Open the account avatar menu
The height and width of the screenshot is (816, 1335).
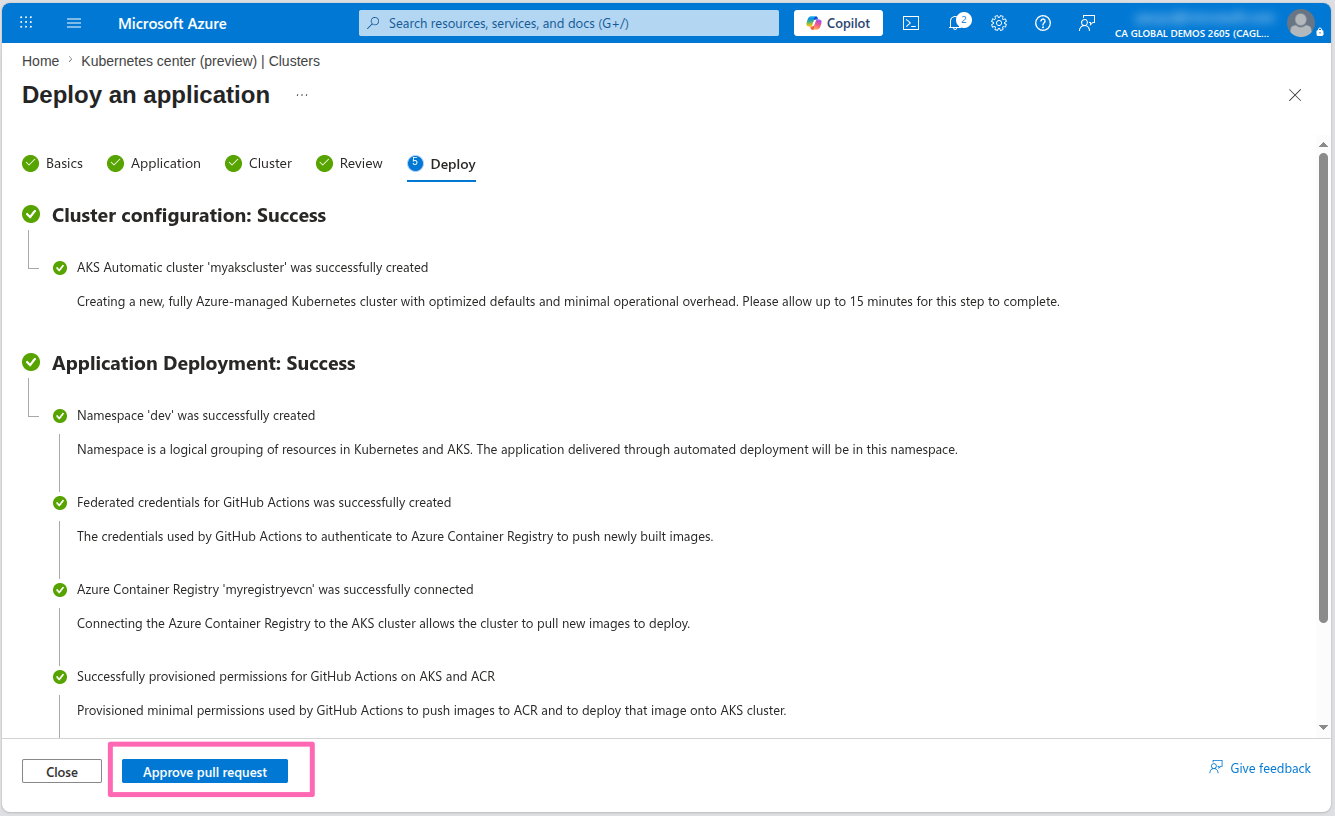(1301, 22)
